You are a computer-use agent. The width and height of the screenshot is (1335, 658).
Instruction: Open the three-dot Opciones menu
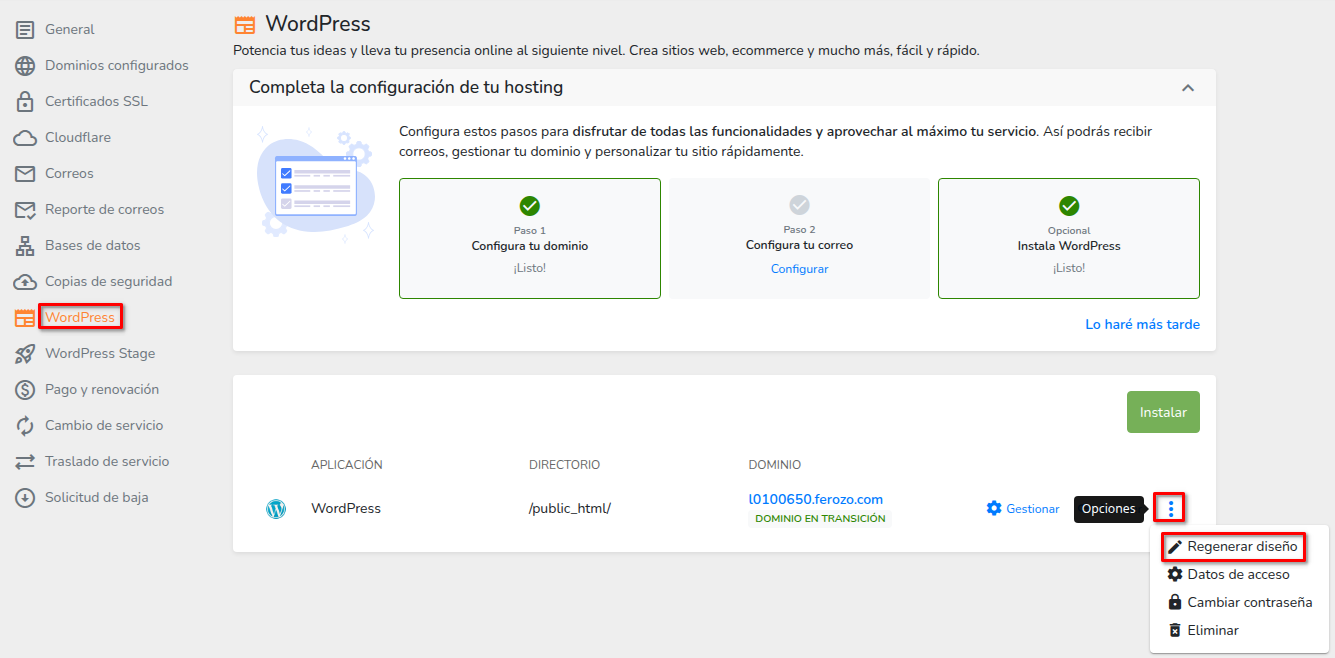1170,509
